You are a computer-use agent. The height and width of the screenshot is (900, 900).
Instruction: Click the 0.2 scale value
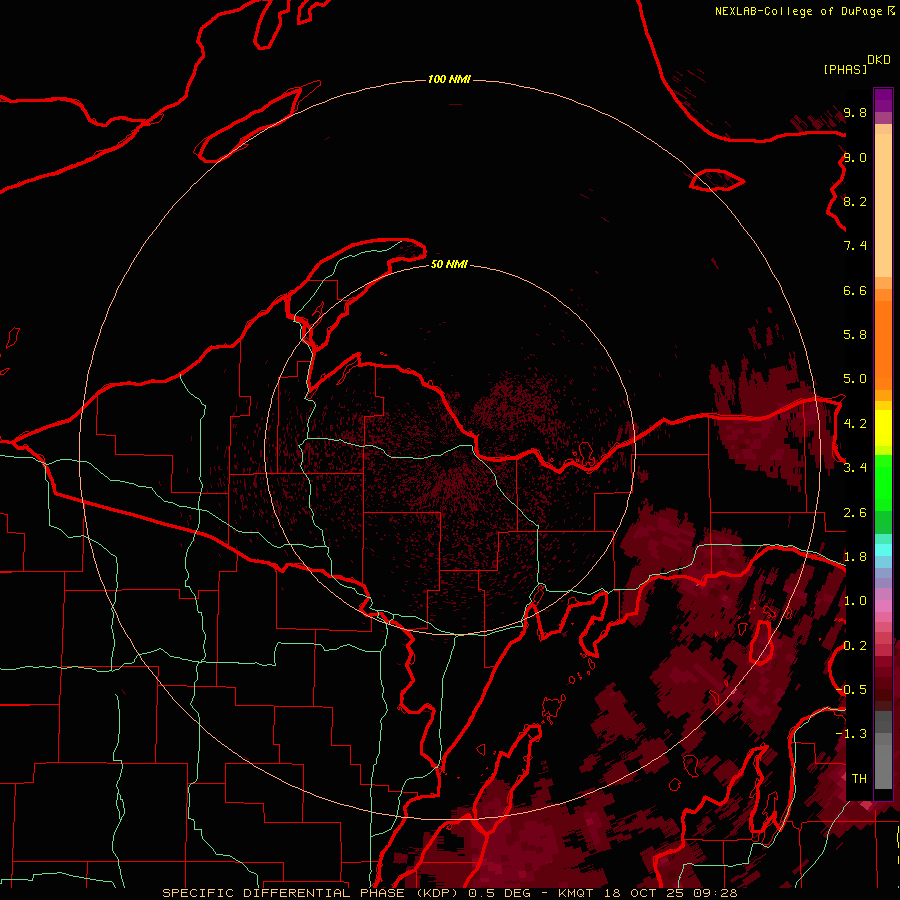click(855, 646)
